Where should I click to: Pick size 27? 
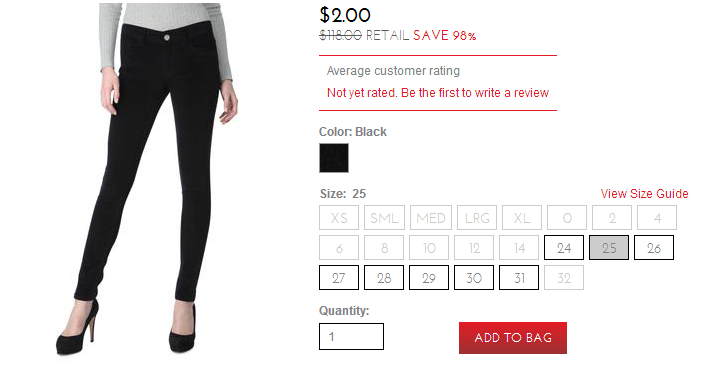pos(339,278)
